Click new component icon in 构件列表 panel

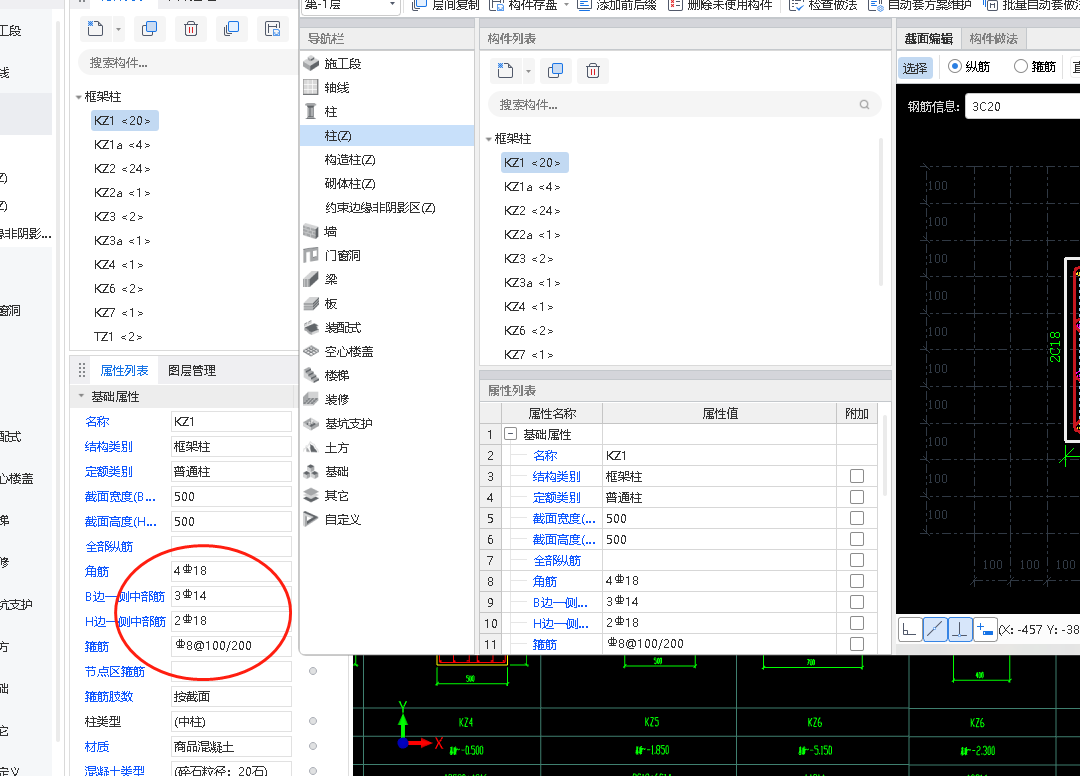506,70
